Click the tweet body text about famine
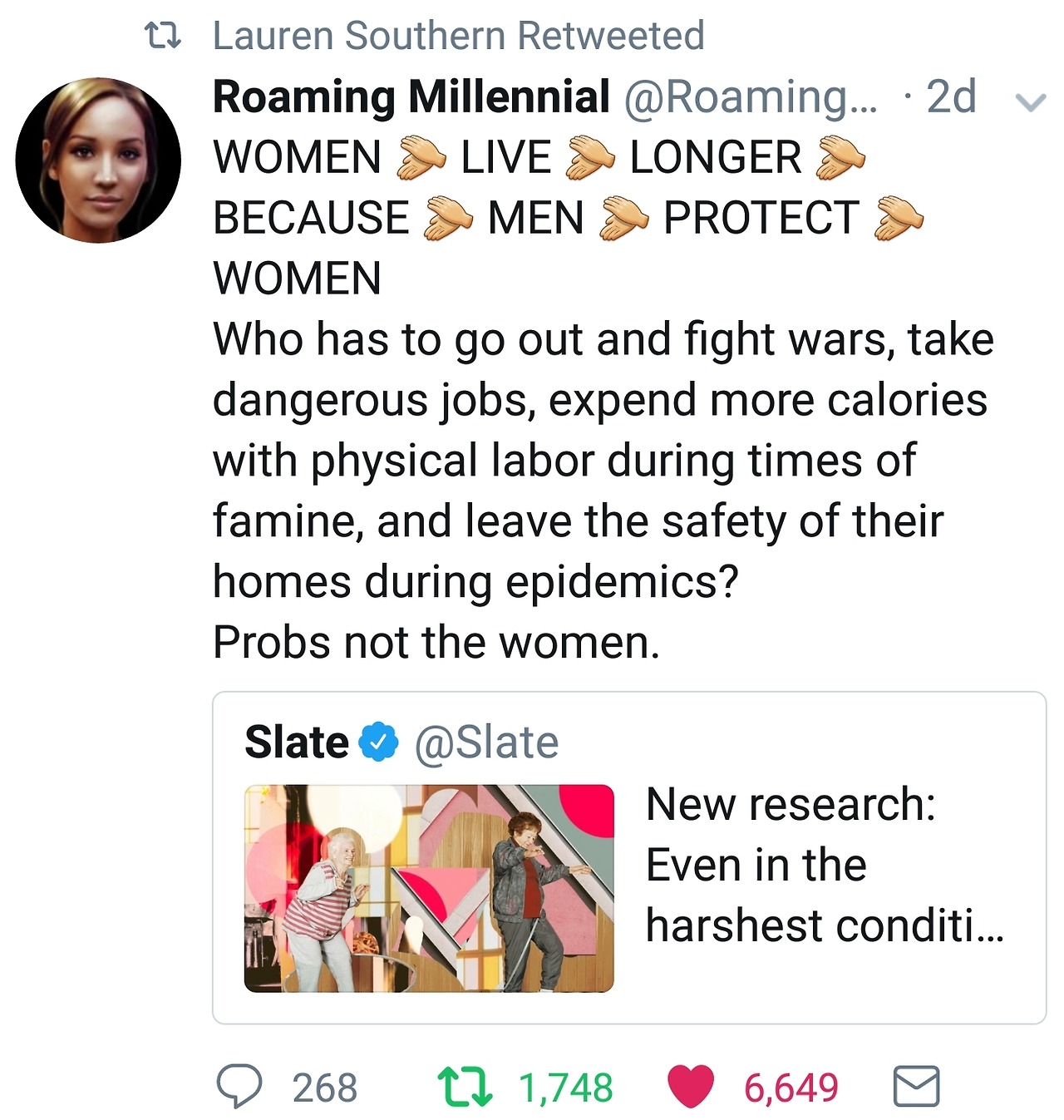Screen dimensions: 1064x1120 603,491
